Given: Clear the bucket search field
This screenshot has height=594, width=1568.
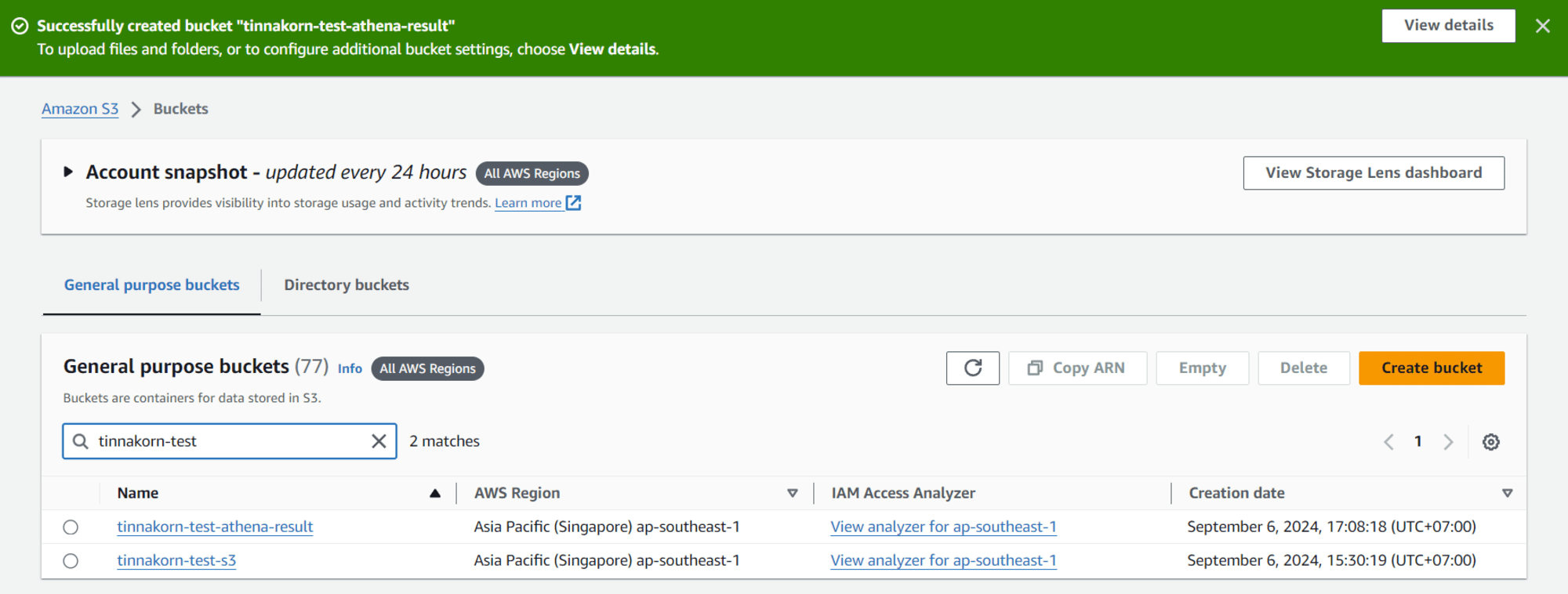Looking at the screenshot, I should (x=379, y=441).
